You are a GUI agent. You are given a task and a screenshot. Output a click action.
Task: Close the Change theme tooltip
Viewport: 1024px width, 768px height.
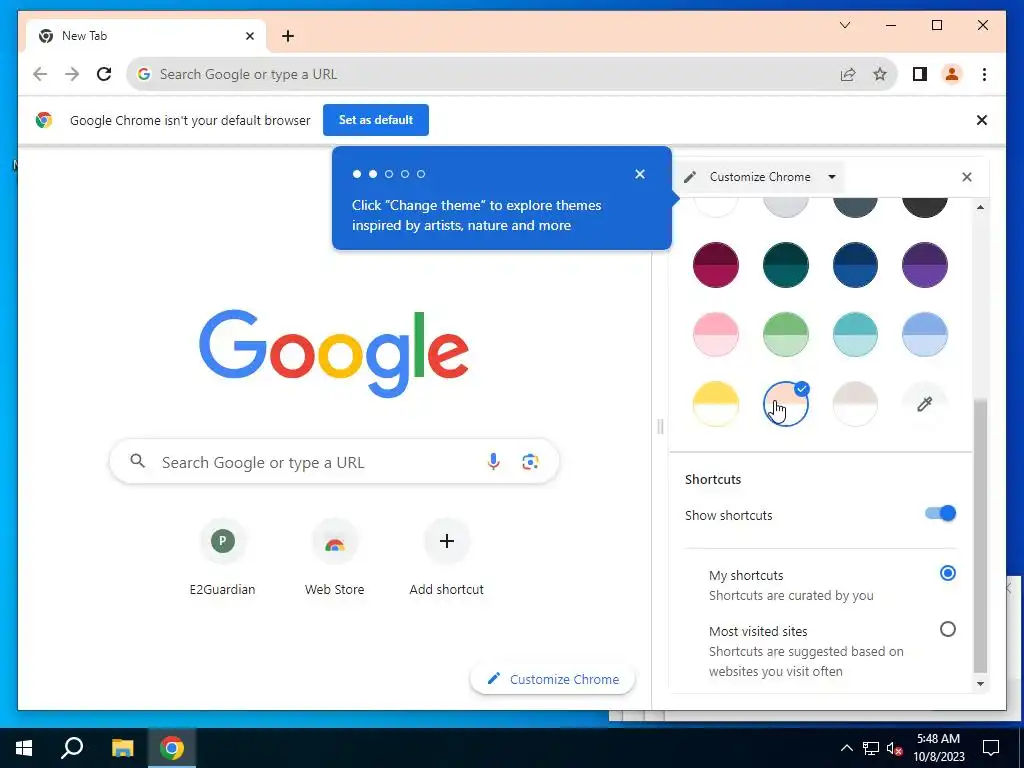click(x=639, y=174)
